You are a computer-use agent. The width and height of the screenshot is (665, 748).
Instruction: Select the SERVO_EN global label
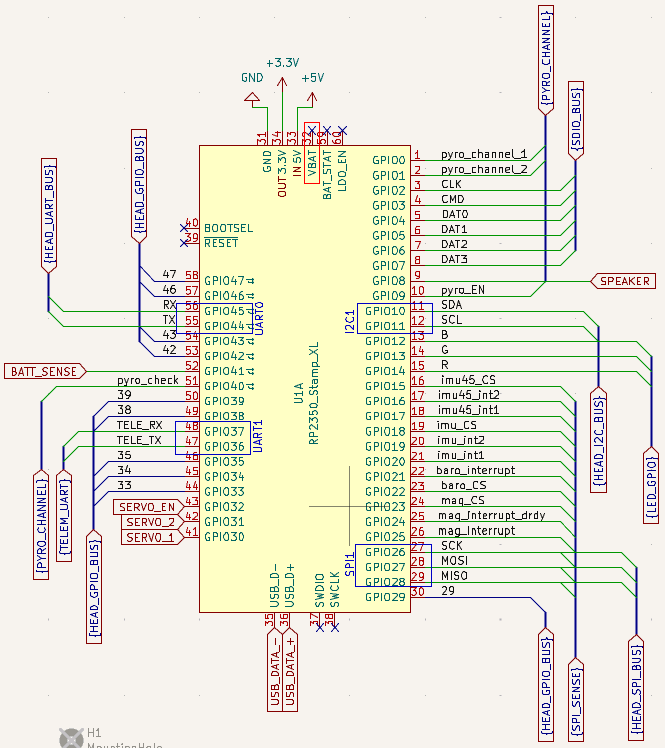[x=147, y=507]
